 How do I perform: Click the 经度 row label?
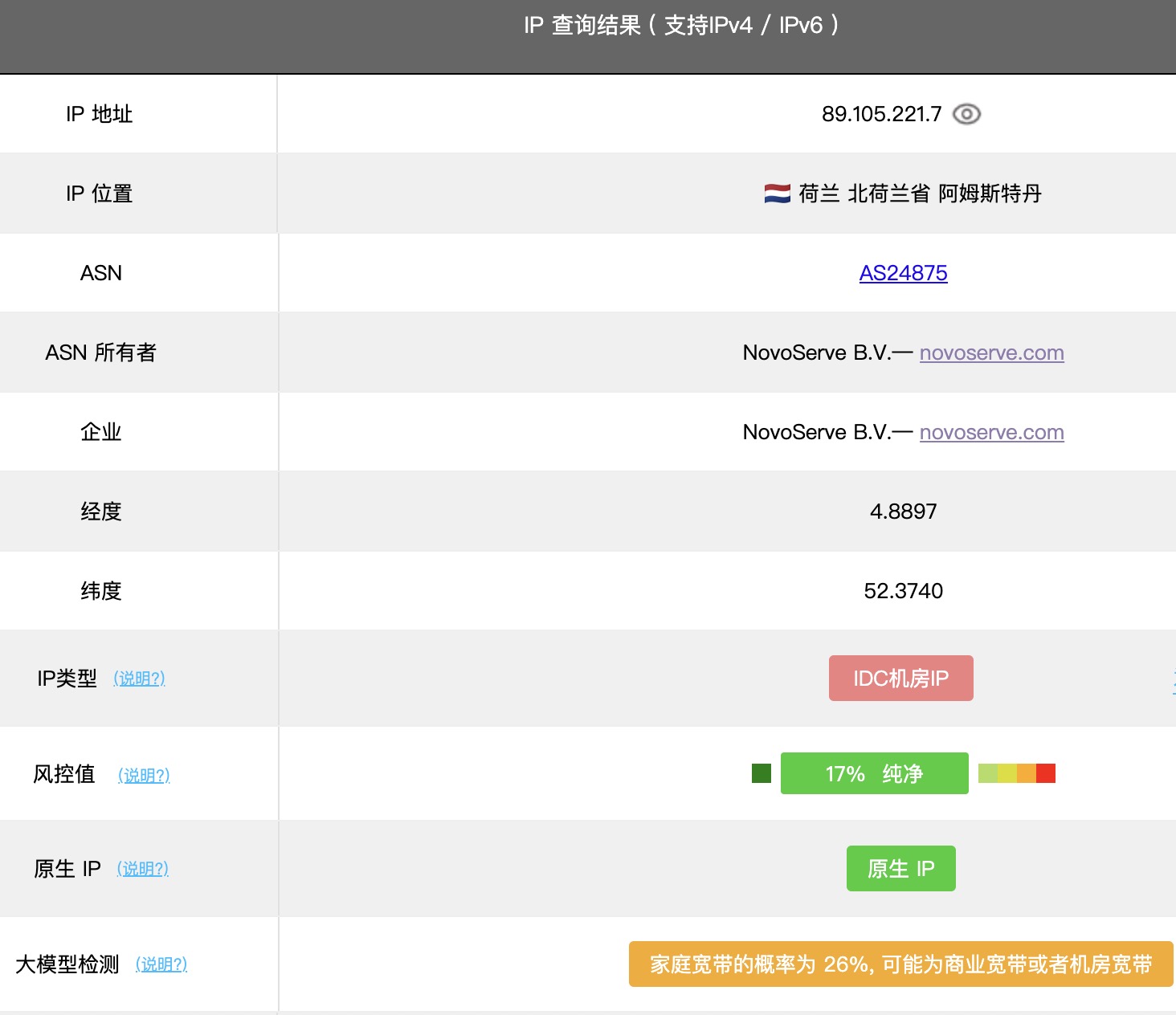click(101, 512)
